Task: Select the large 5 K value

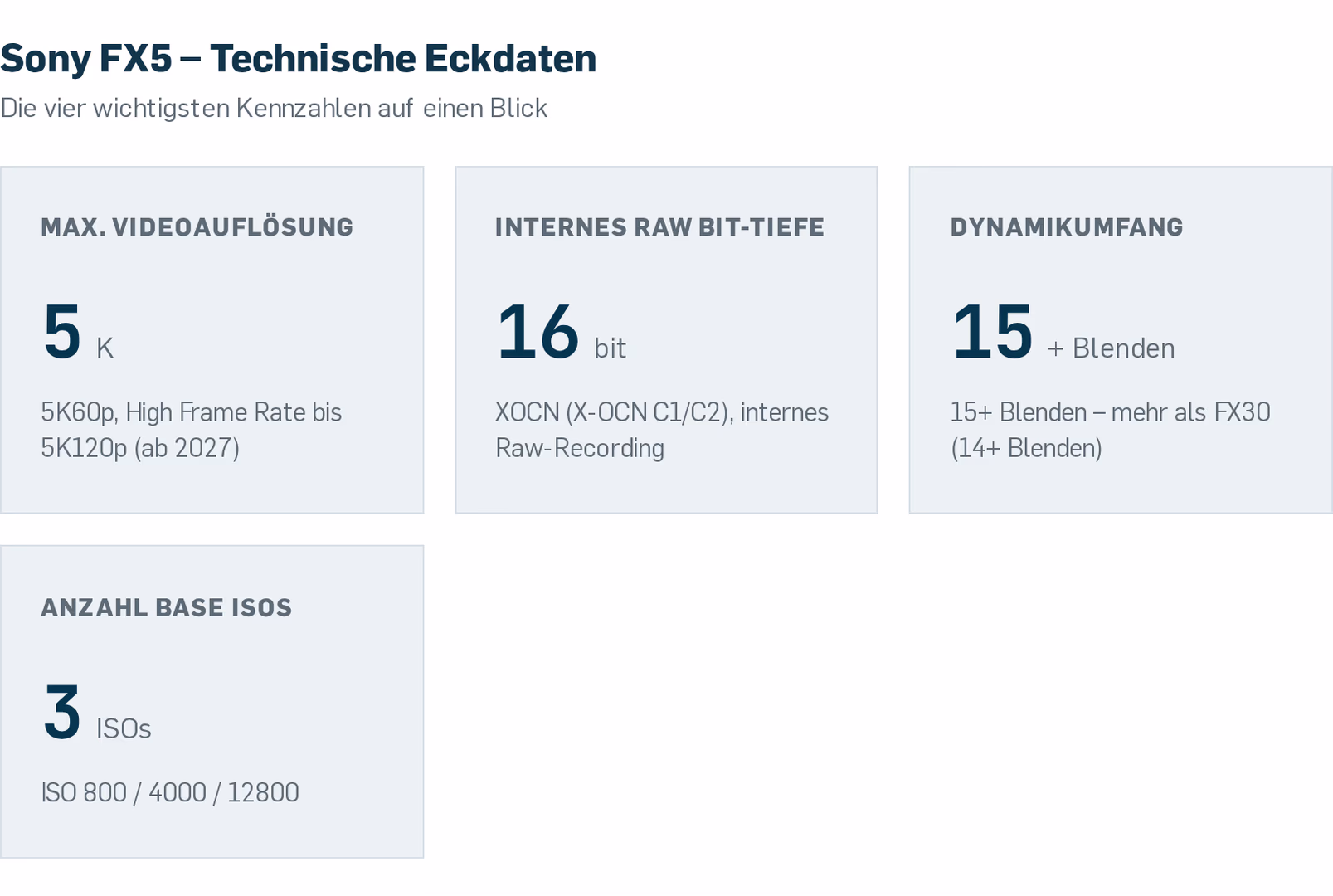Action: pyautogui.click(x=78, y=332)
